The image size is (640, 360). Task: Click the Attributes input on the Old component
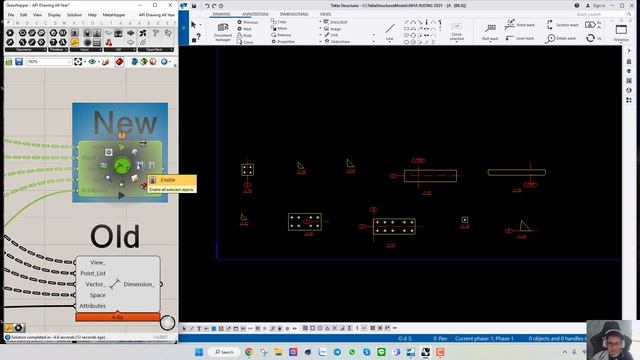93,306
